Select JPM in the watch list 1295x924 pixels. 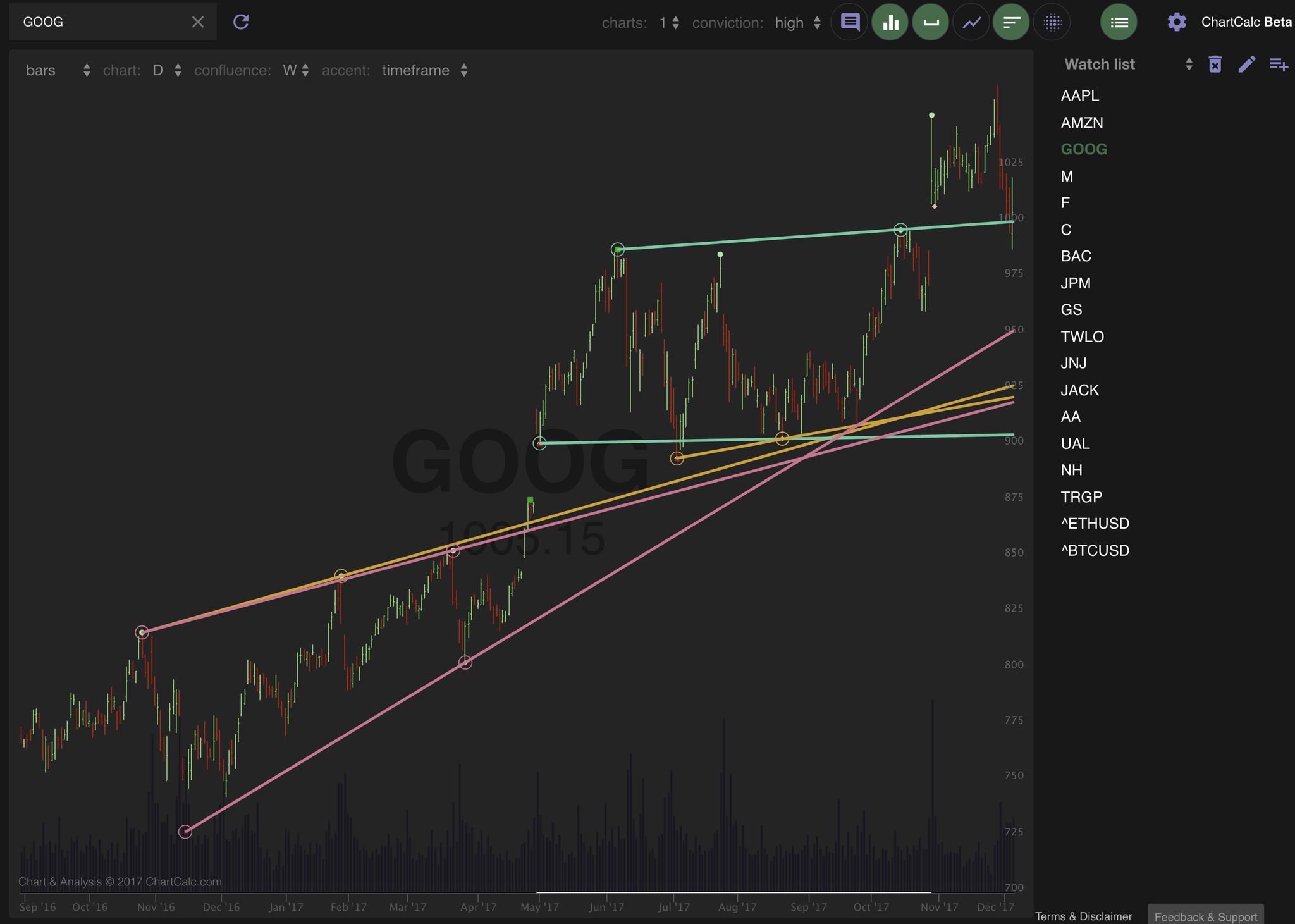(1076, 283)
